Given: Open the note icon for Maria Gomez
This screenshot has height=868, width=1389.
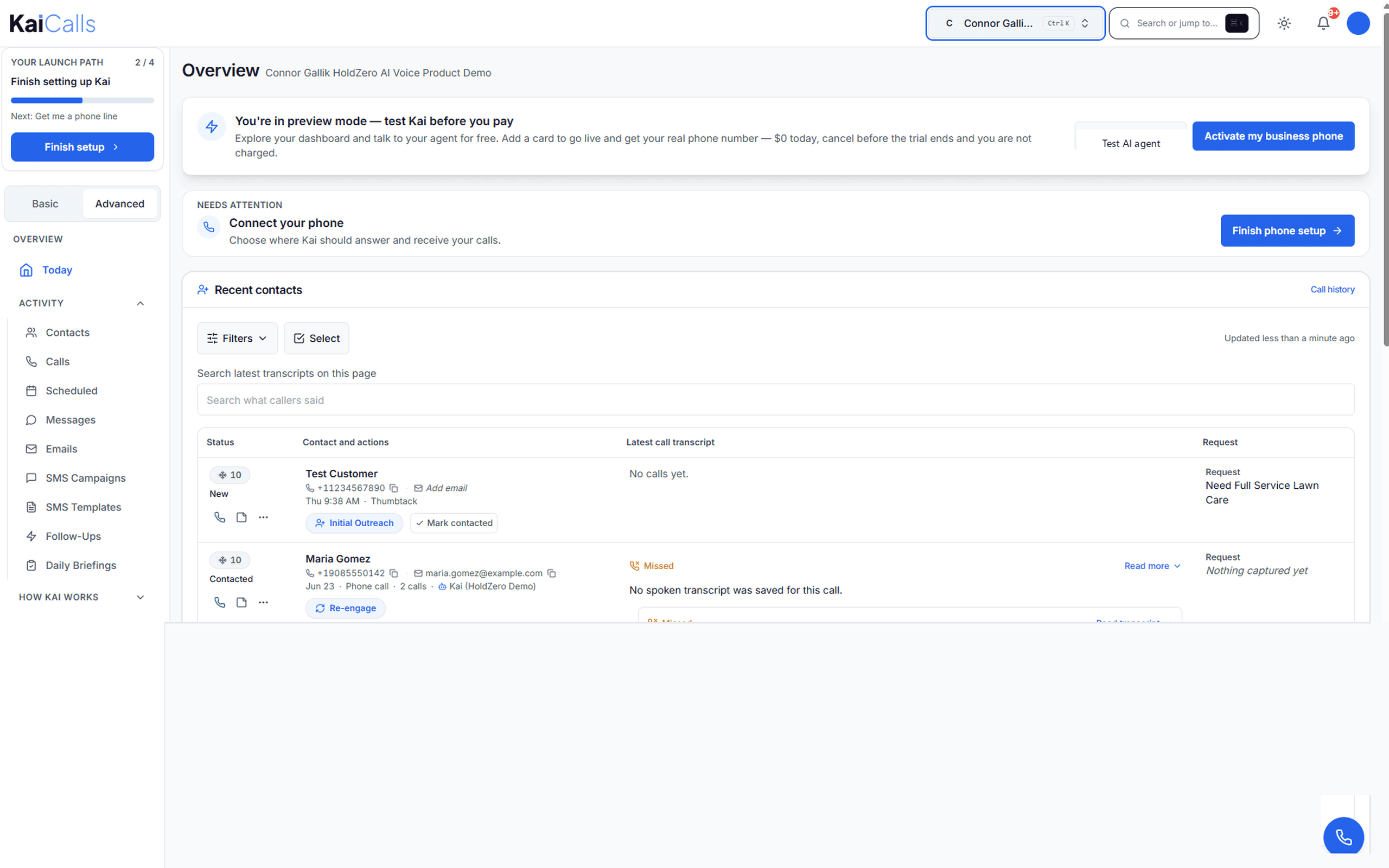Looking at the screenshot, I should coord(241,602).
